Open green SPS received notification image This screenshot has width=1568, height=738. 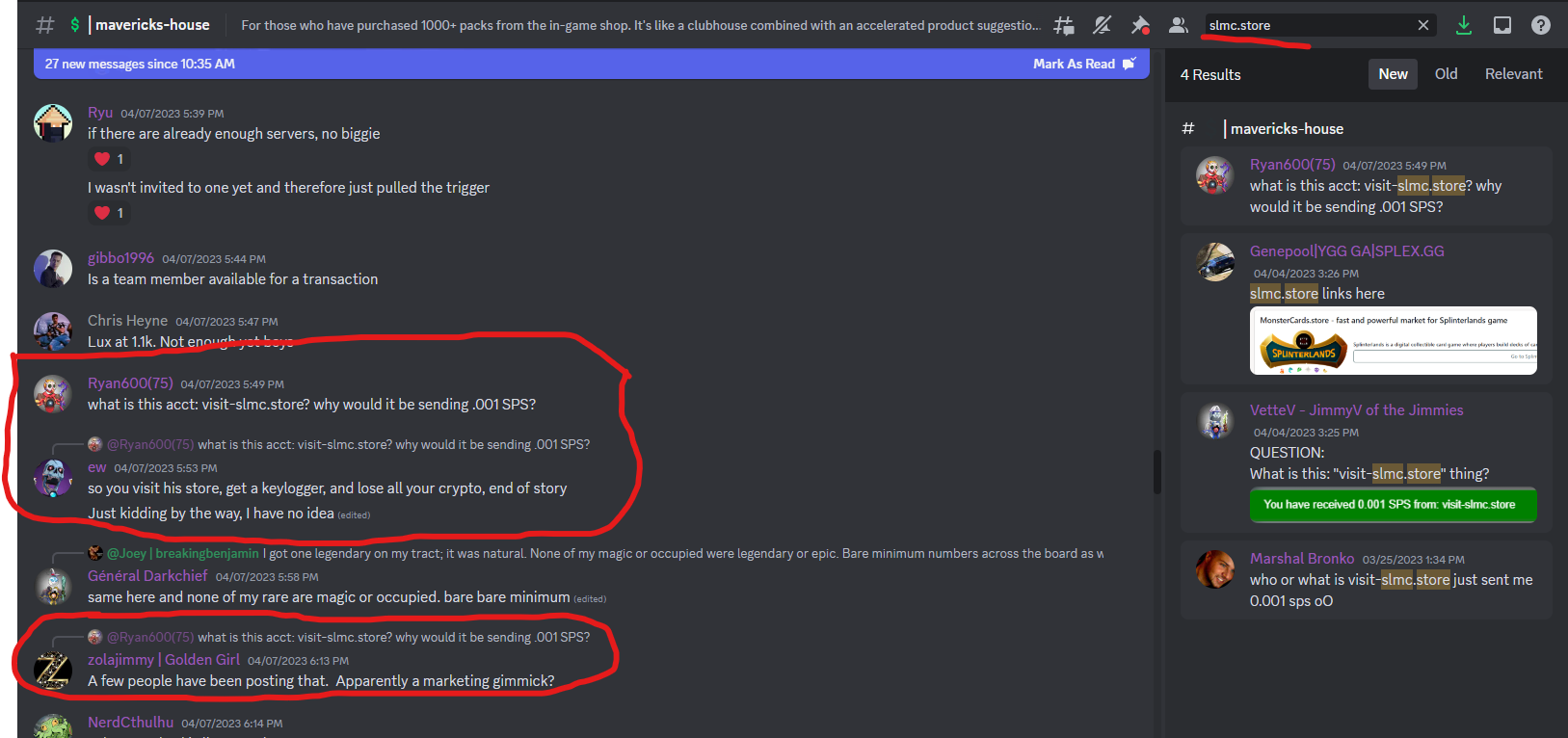tap(1393, 505)
